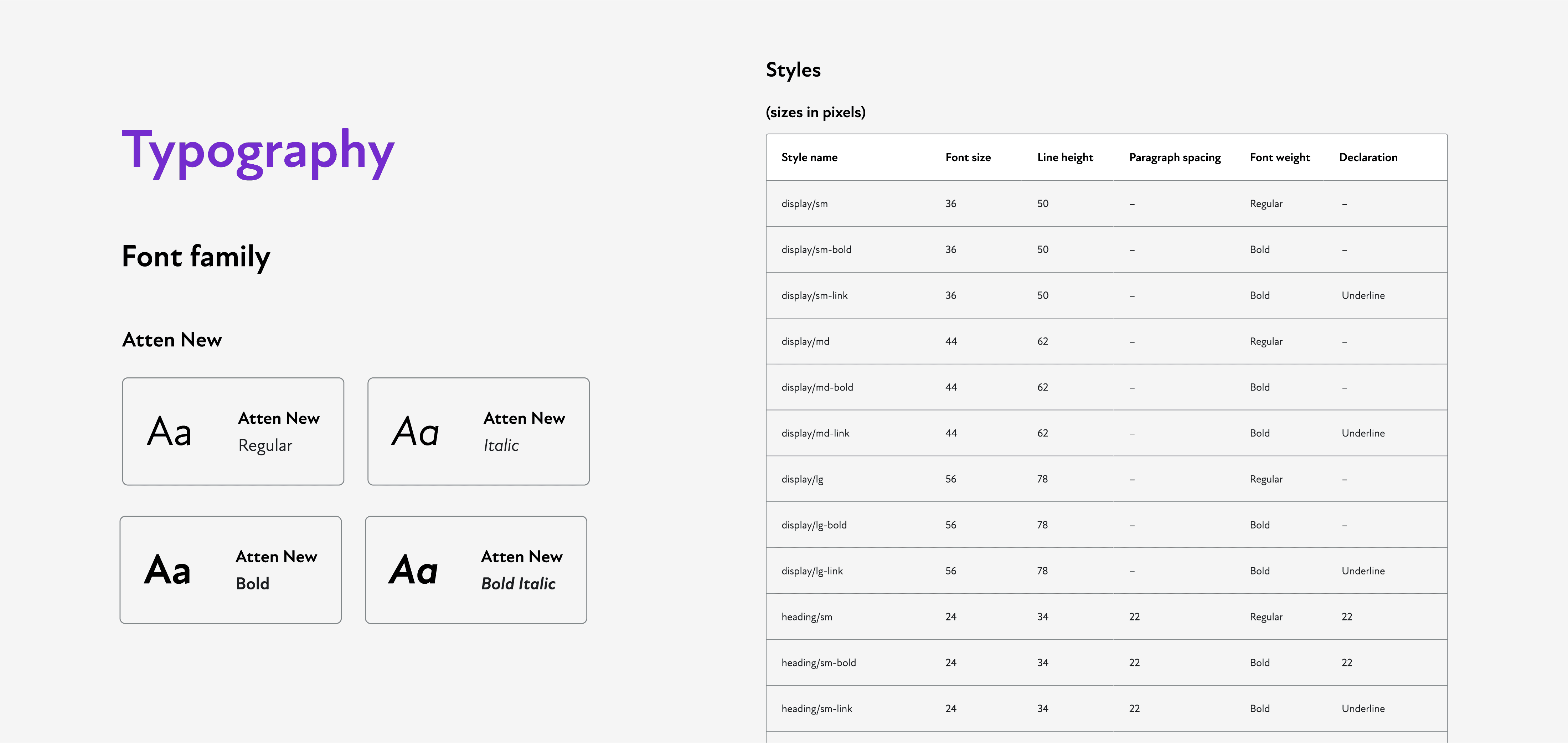Click the Font family heading
The width and height of the screenshot is (1568, 743).
(x=195, y=257)
